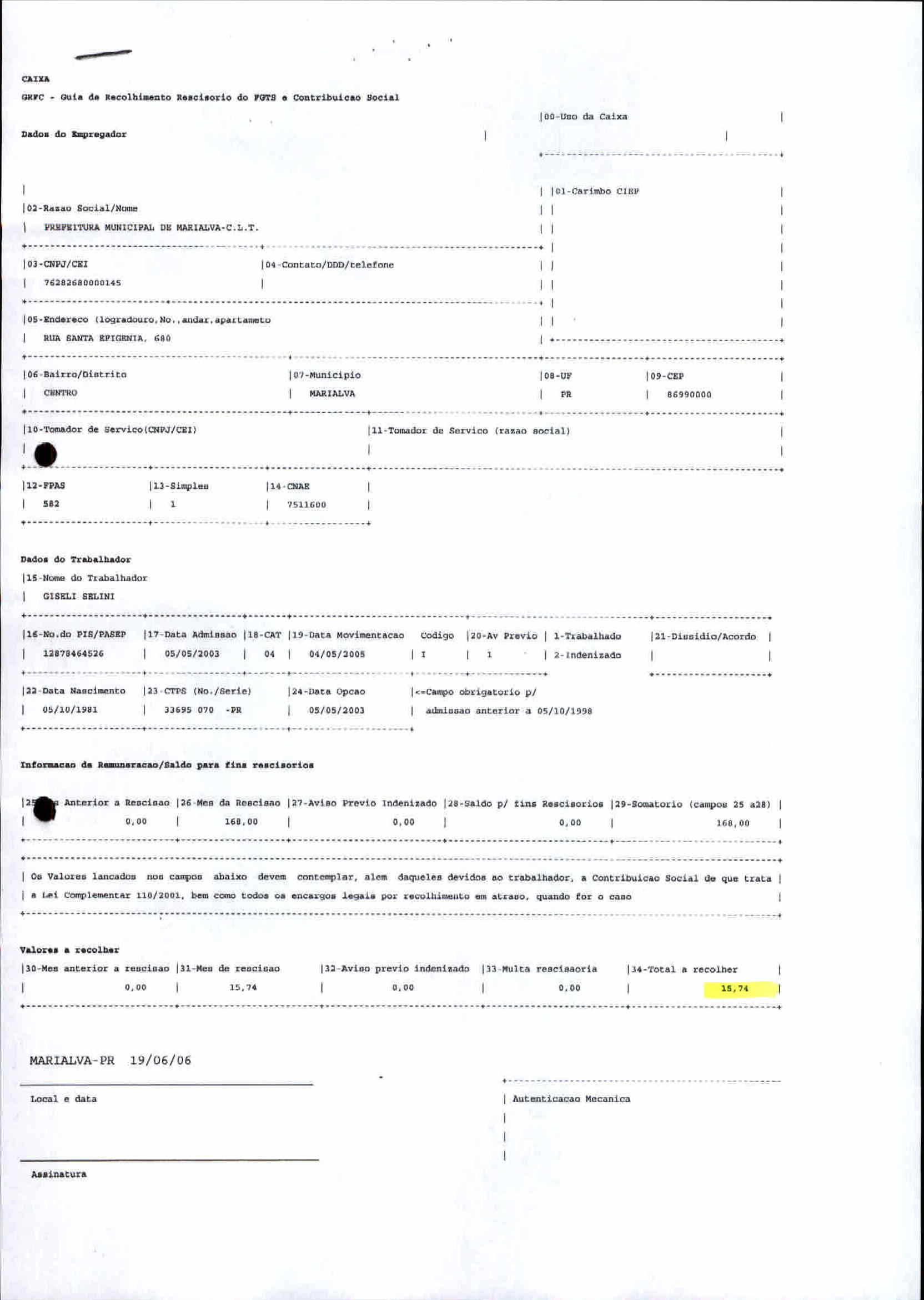The width and height of the screenshot is (924, 1300).
Task: Select the Mes da Rescisao value 168,00
Action: click(x=241, y=822)
